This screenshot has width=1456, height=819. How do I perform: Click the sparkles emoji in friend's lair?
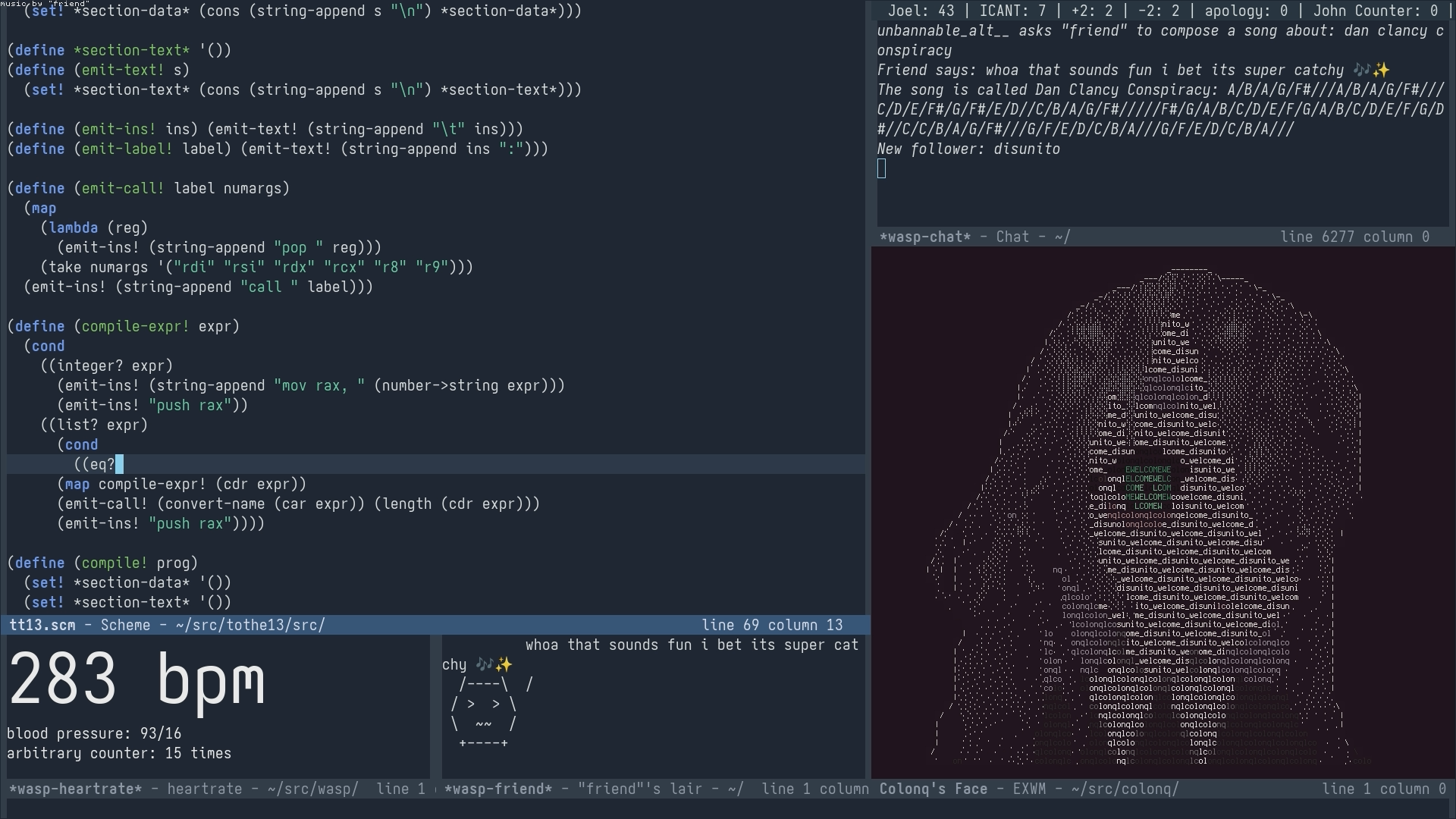click(504, 664)
